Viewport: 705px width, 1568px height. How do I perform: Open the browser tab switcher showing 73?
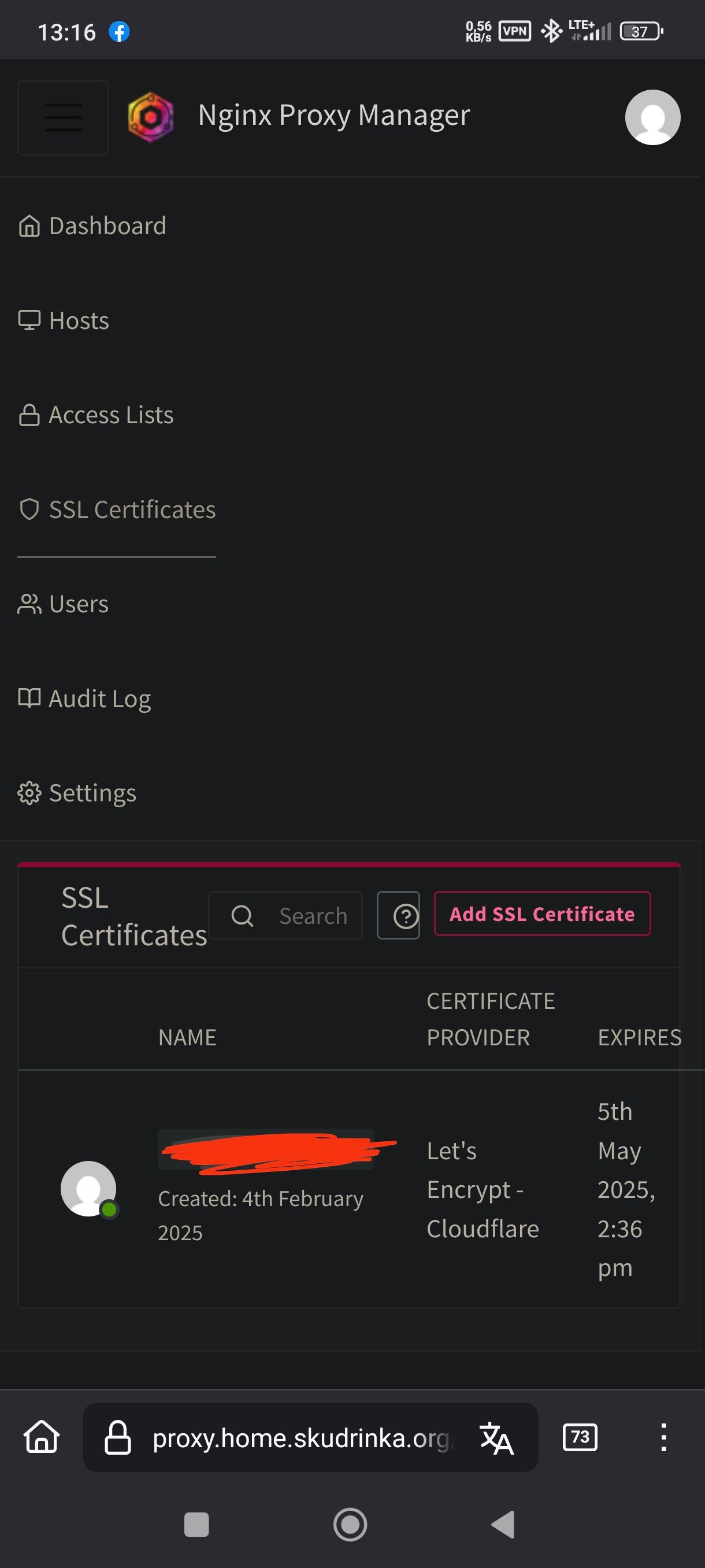pos(580,1437)
